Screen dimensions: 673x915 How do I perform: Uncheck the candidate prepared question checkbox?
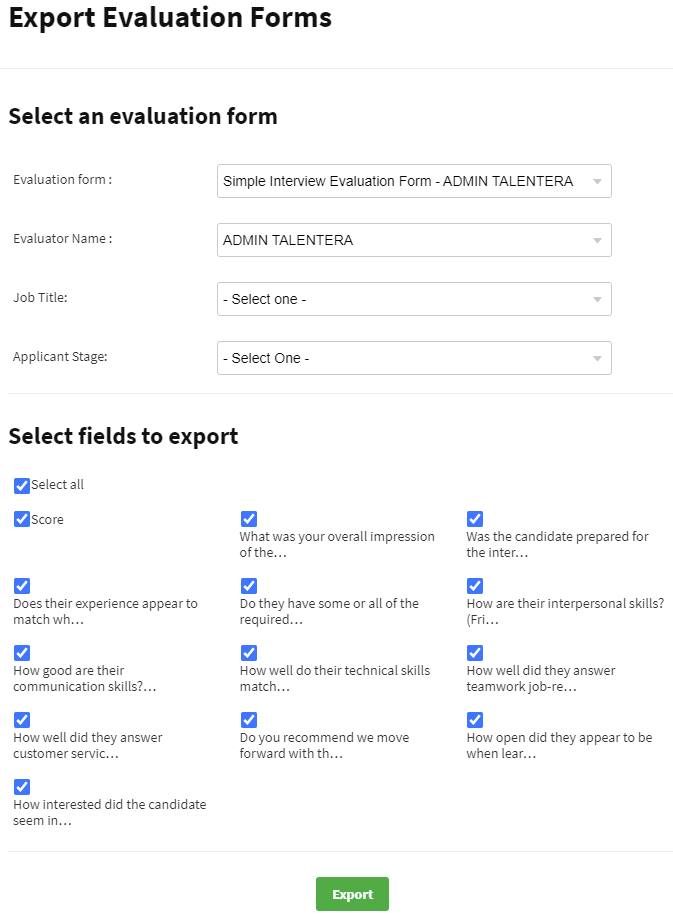tap(475, 519)
